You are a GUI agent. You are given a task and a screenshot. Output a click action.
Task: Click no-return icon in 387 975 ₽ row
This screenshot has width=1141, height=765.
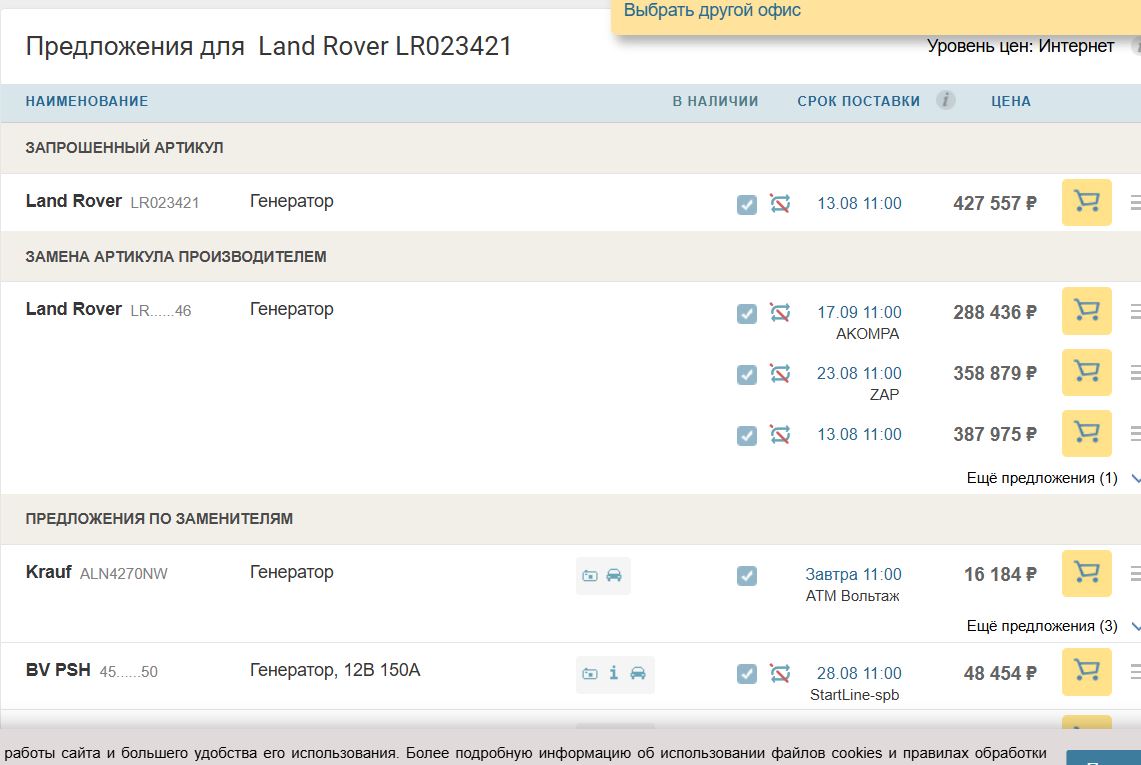point(780,435)
